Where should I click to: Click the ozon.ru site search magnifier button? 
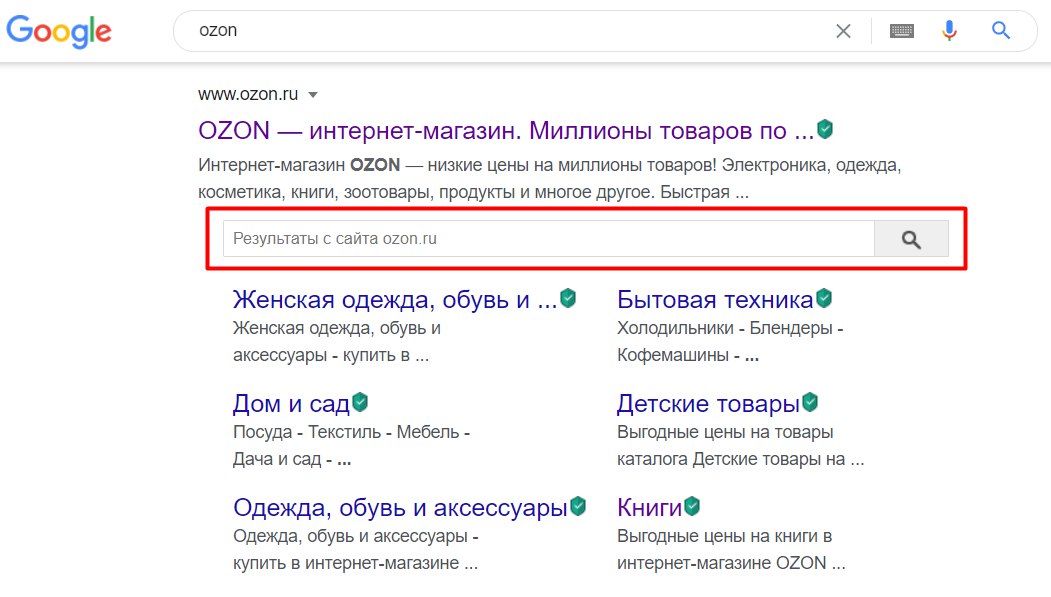point(911,239)
